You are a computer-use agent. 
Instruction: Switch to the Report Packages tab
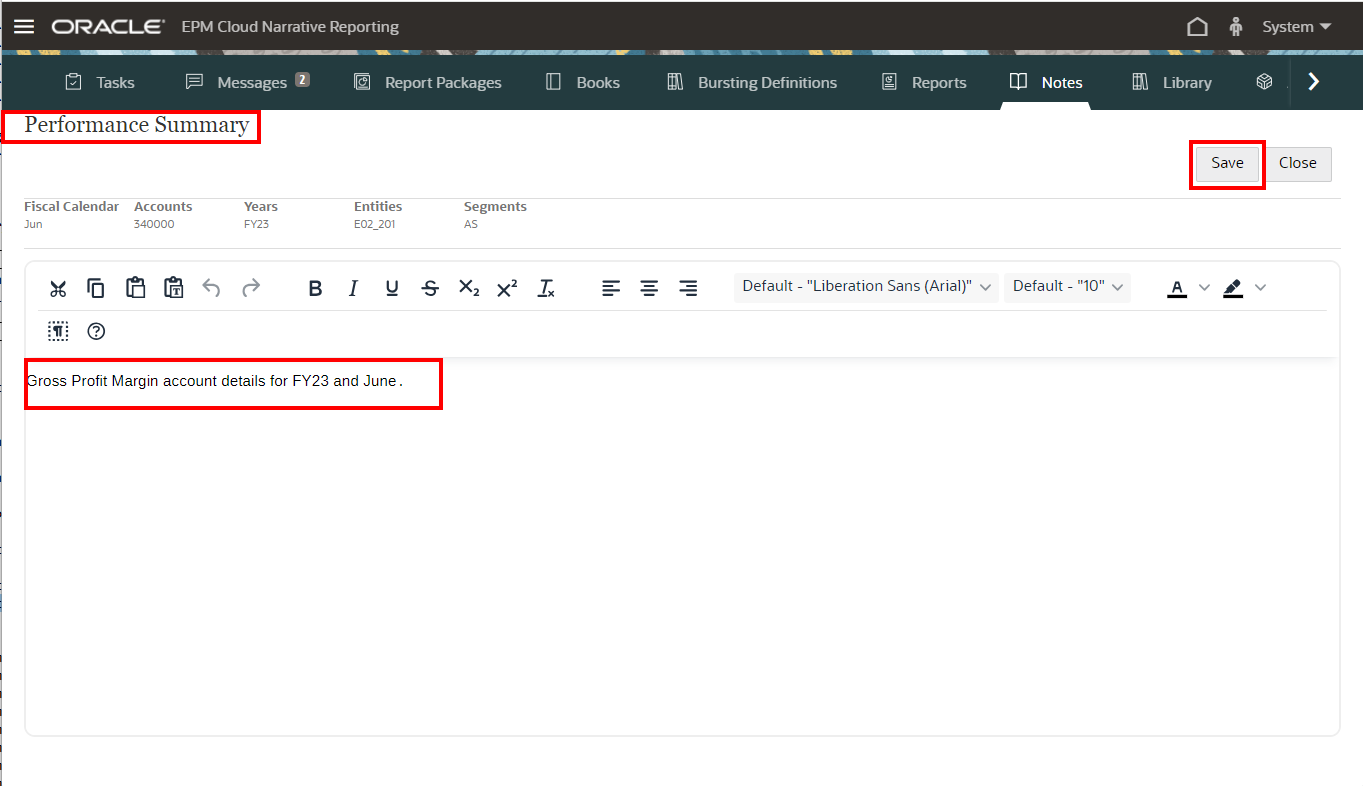pyautogui.click(x=427, y=82)
